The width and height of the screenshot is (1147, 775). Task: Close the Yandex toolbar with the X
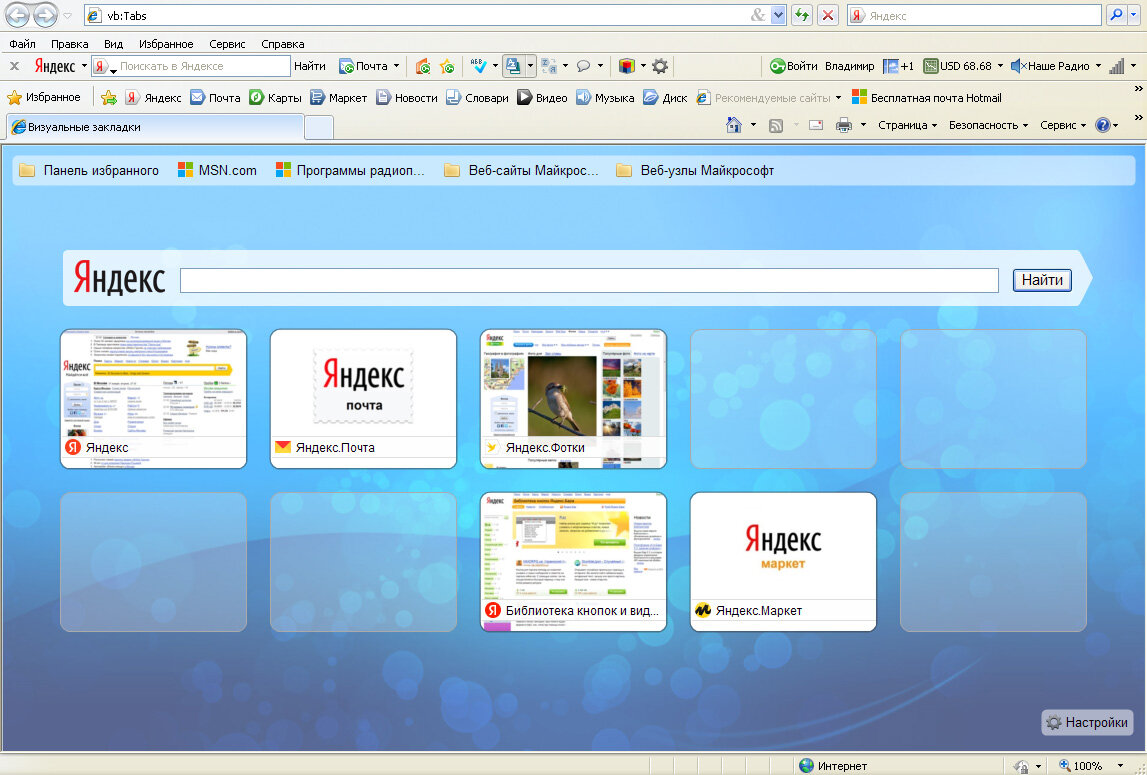click(x=14, y=66)
